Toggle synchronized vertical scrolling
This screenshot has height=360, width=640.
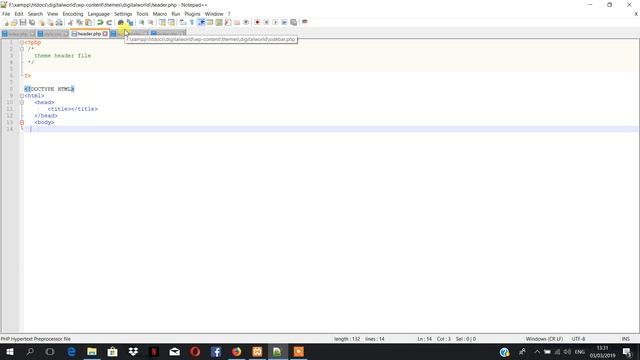162,22
